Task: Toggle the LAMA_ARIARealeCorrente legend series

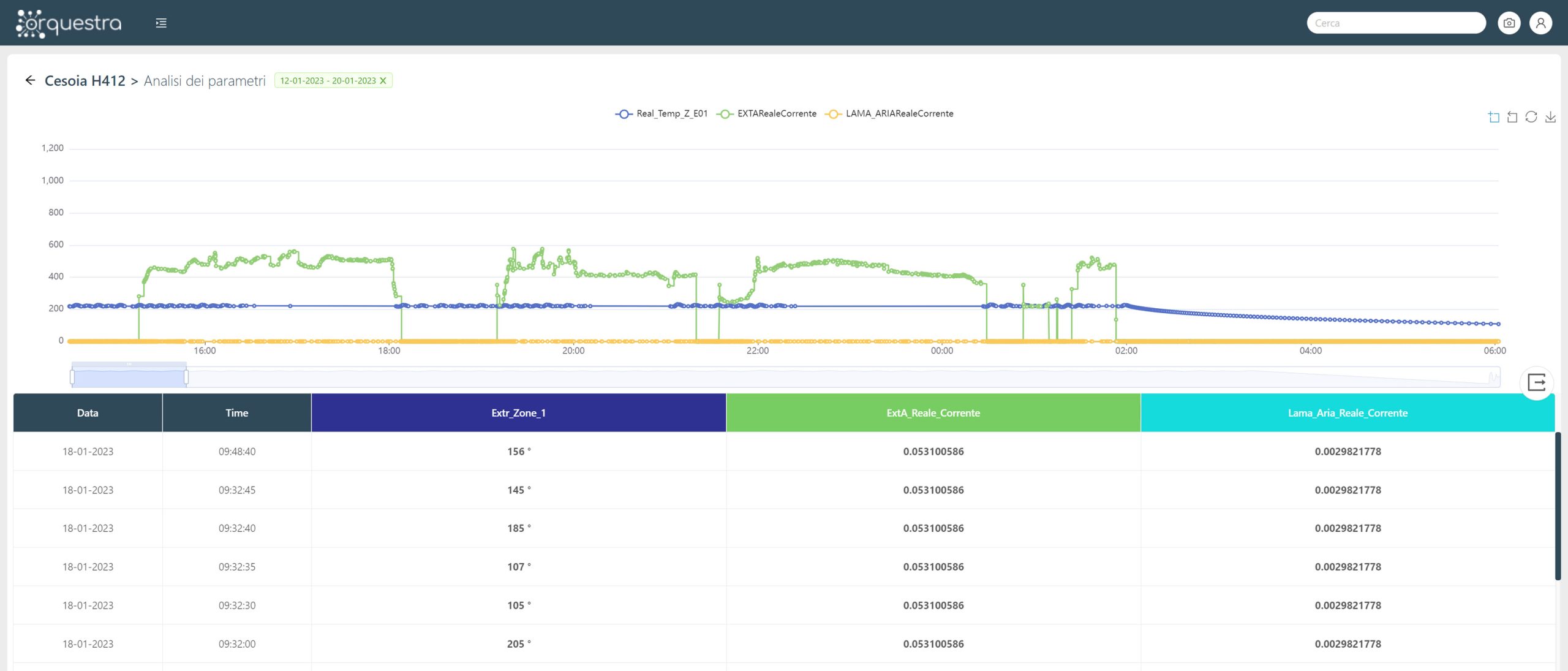Action: 889,114
